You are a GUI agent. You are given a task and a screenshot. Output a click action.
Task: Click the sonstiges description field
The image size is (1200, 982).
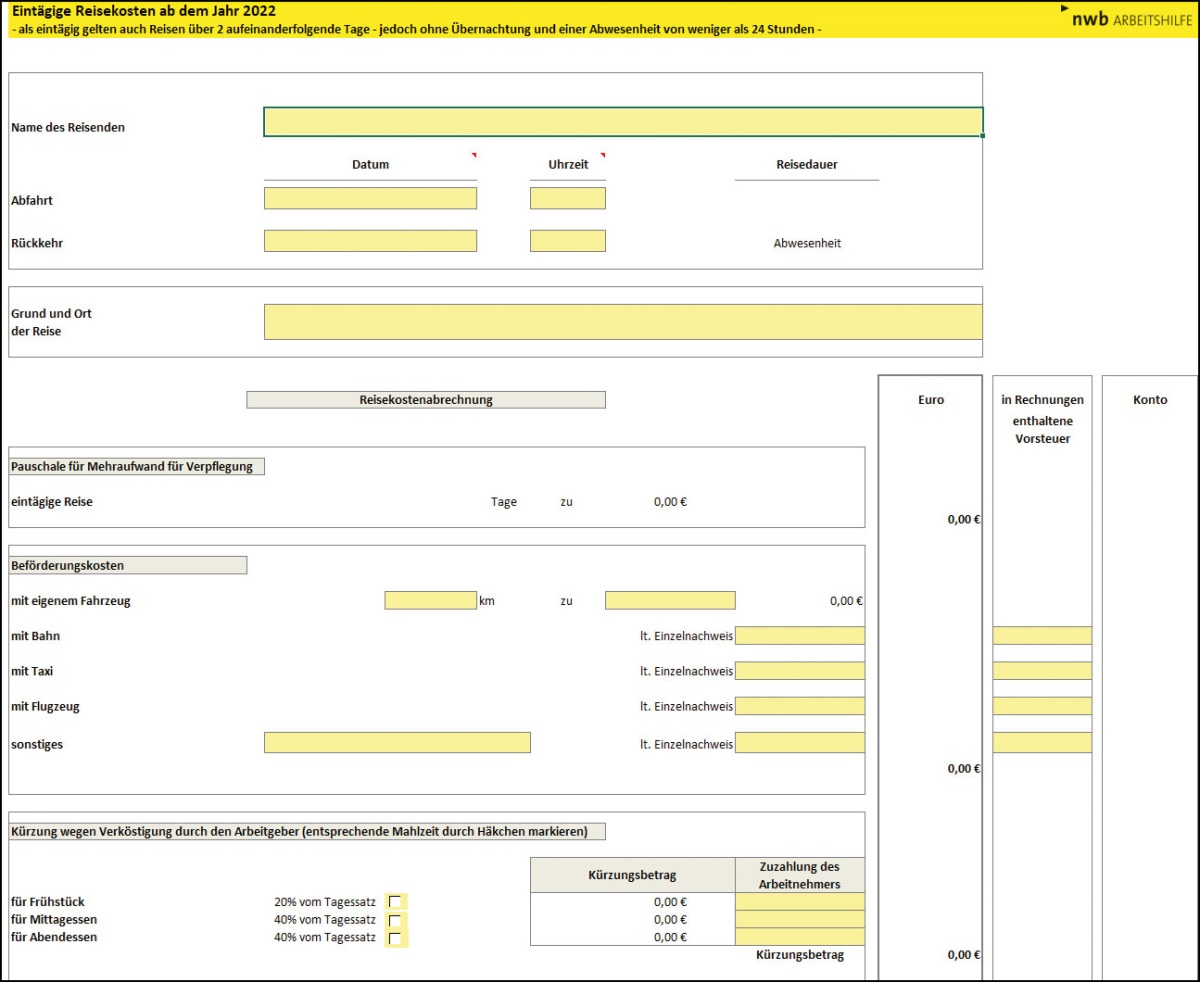(397, 742)
